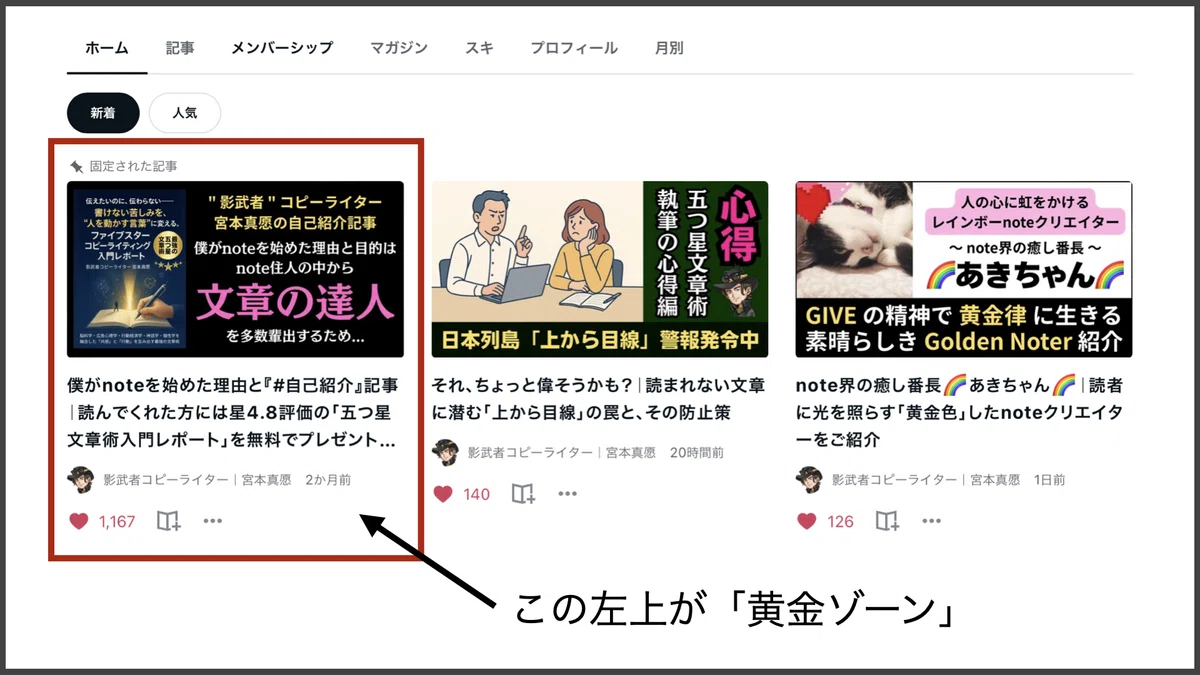Open the あきちゃん Golden Noter thumbnail
1200x675 pixels.
click(x=964, y=269)
